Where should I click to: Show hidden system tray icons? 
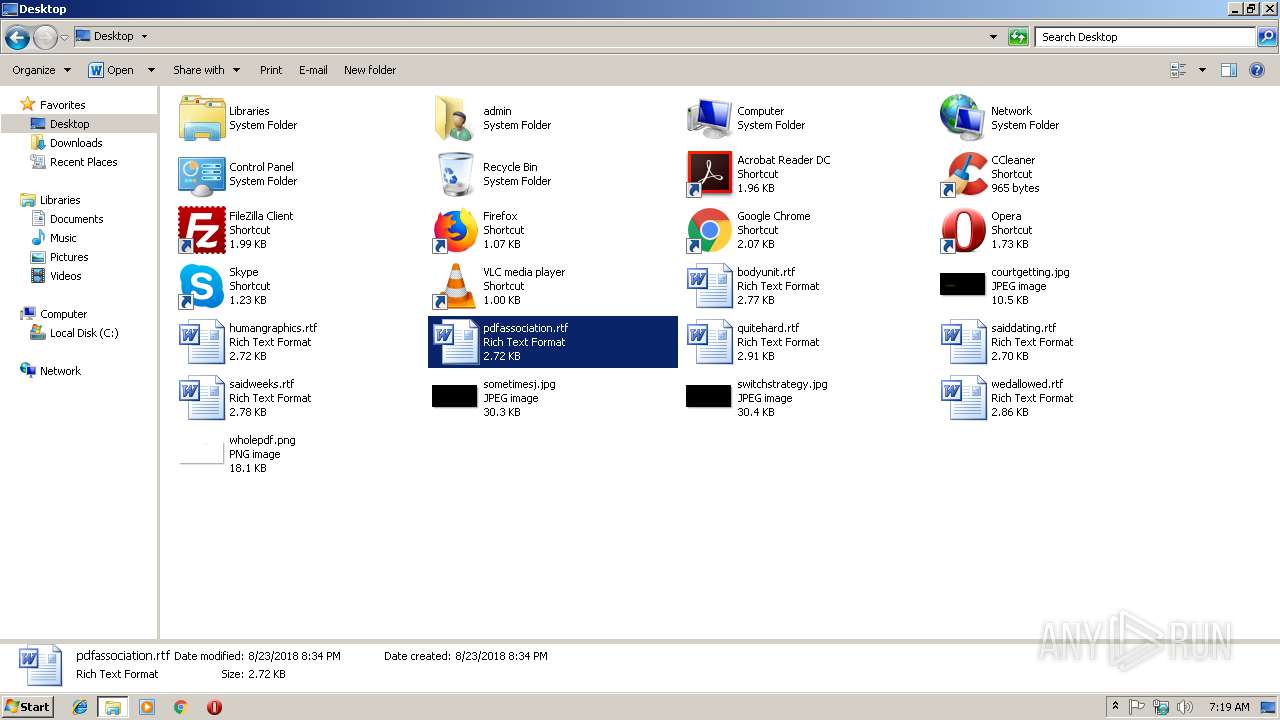click(x=1115, y=706)
